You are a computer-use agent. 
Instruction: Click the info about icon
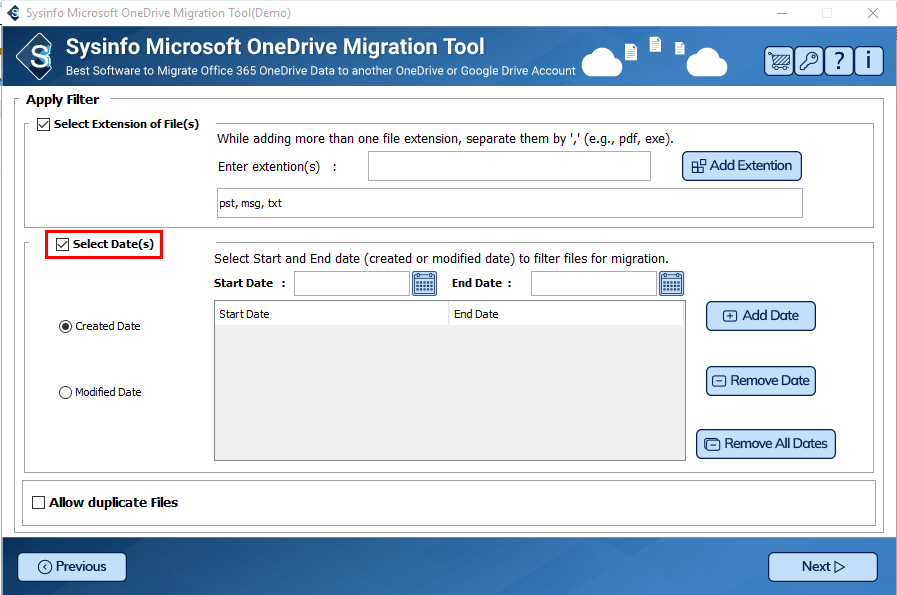click(x=868, y=61)
